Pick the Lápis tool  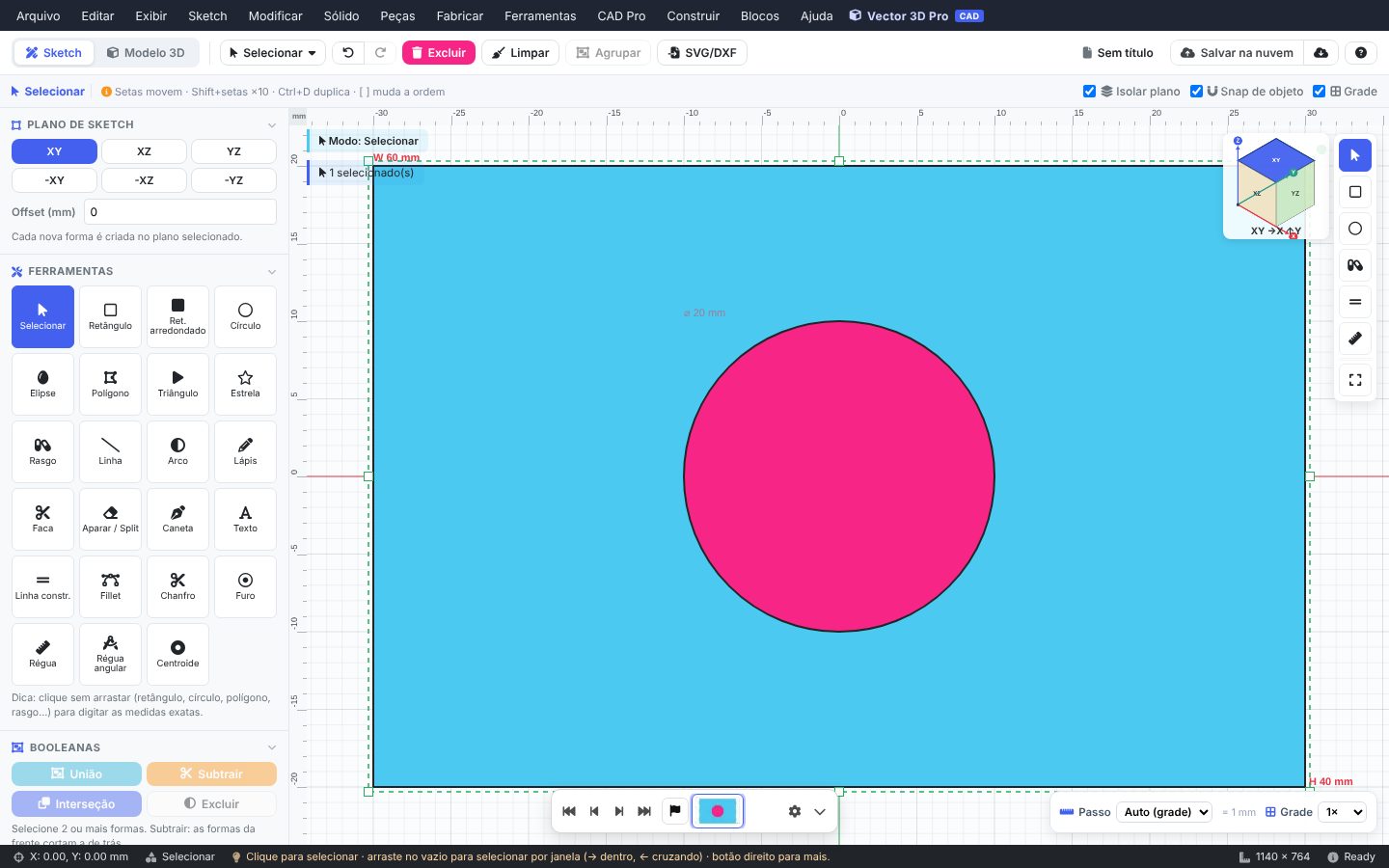tap(245, 451)
